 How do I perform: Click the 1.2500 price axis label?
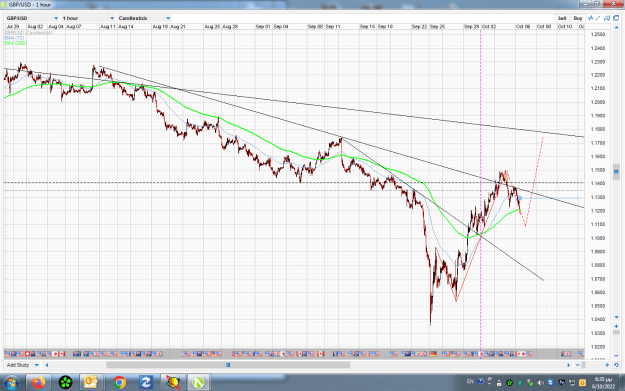coord(598,35)
